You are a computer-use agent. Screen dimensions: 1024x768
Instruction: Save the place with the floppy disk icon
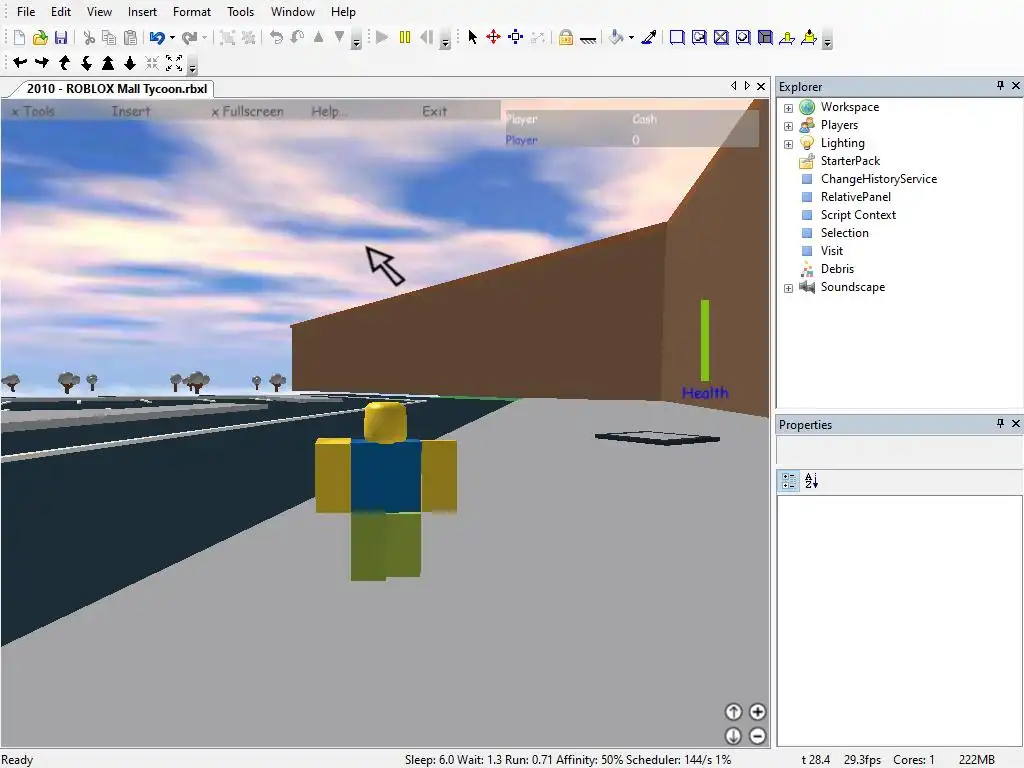click(61, 38)
